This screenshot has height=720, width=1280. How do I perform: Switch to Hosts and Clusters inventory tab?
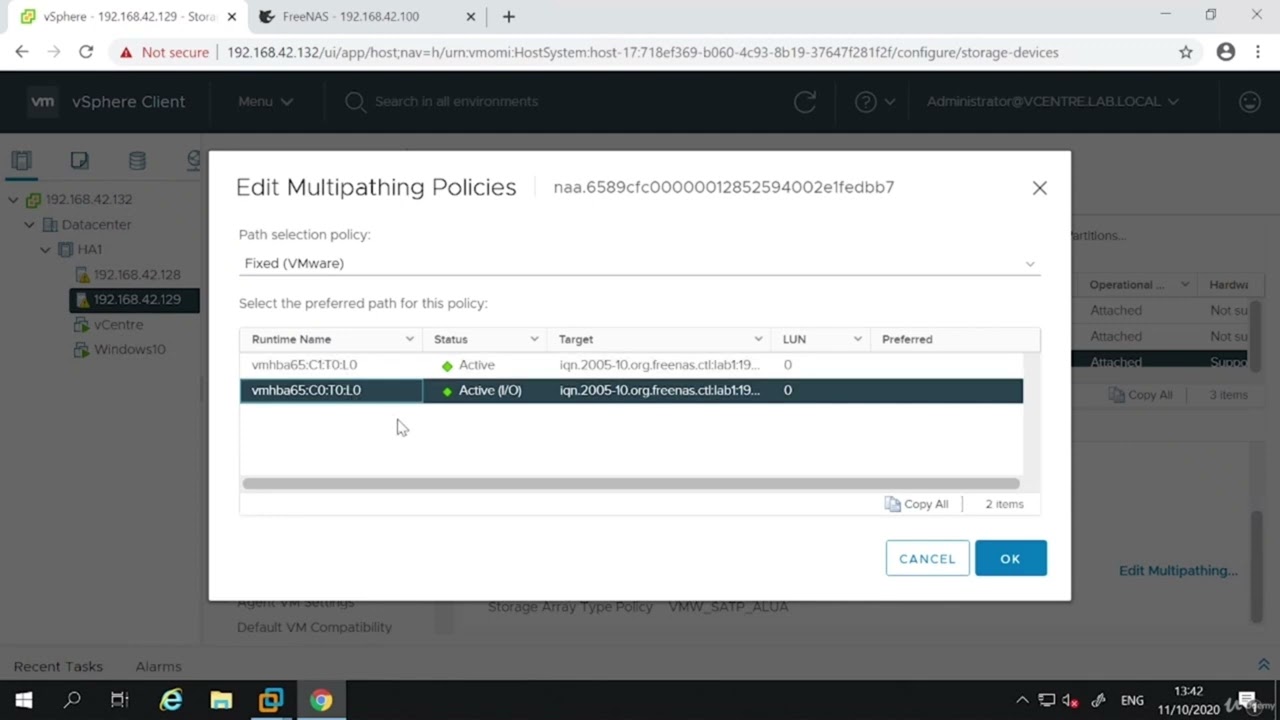click(21, 161)
